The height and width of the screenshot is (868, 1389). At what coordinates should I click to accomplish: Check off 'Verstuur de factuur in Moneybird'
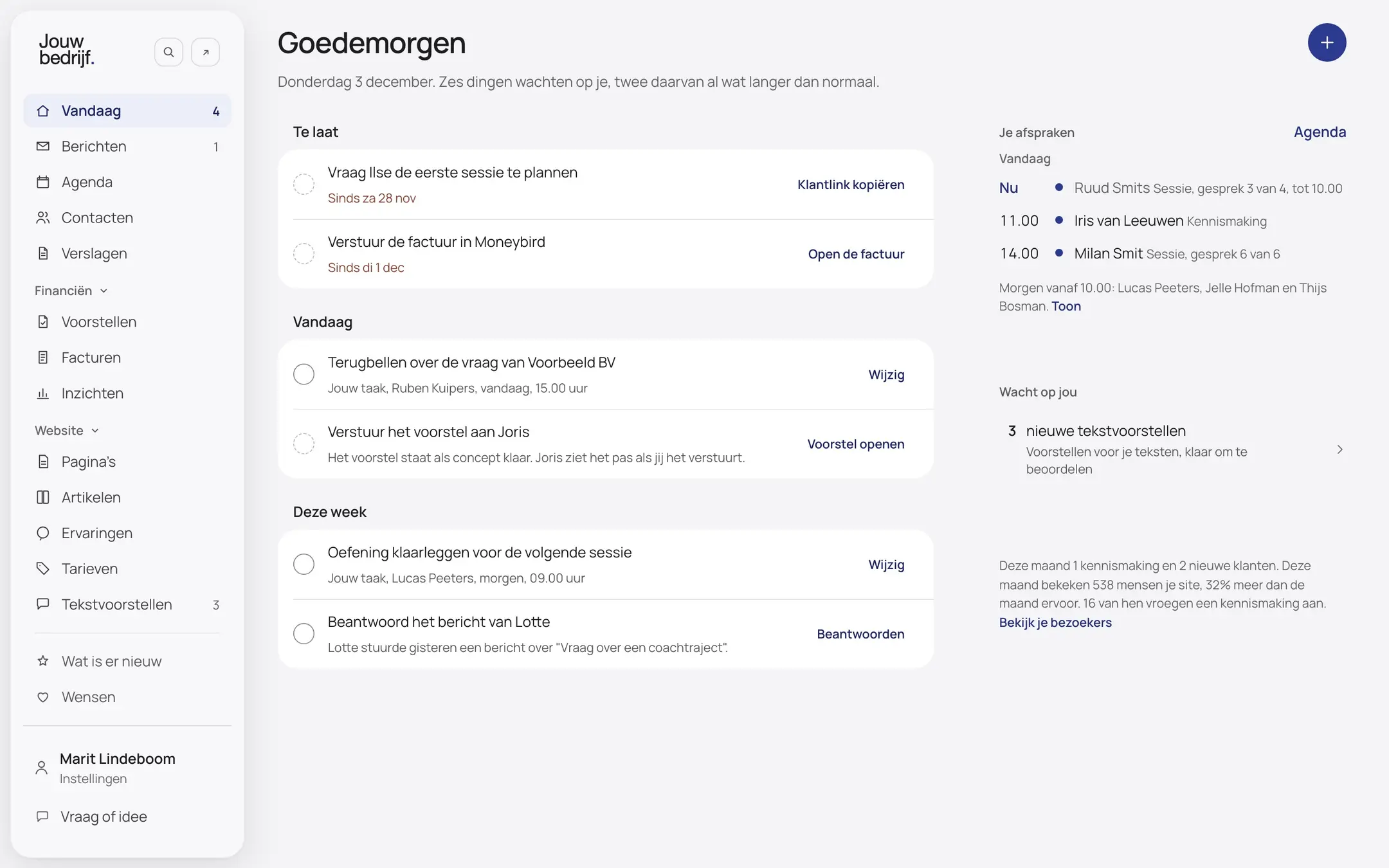tap(304, 253)
